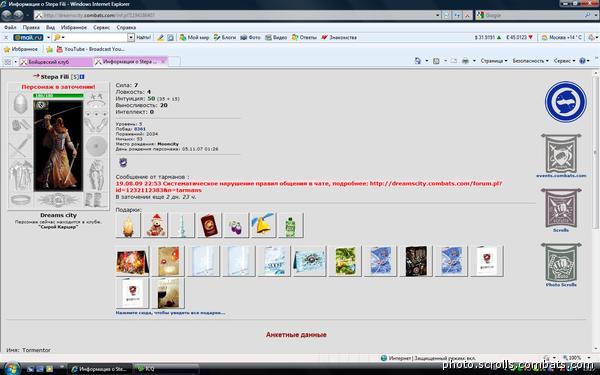The image size is (600, 375).
Task: Click the Москва +14°C weather widget
Action: tap(562, 38)
